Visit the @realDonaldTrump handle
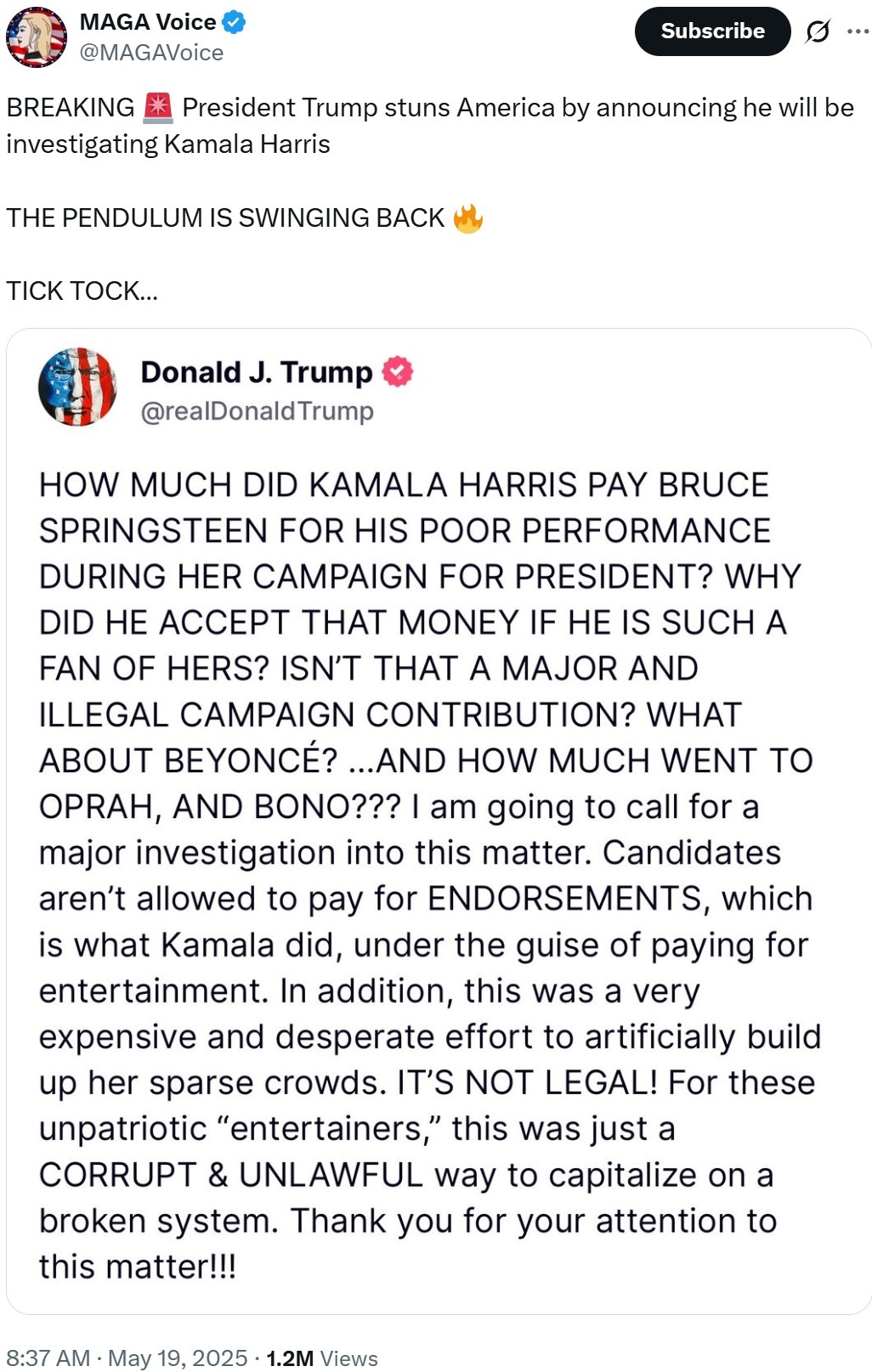This screenshot has height=1372, width=872. click(257, 411)
